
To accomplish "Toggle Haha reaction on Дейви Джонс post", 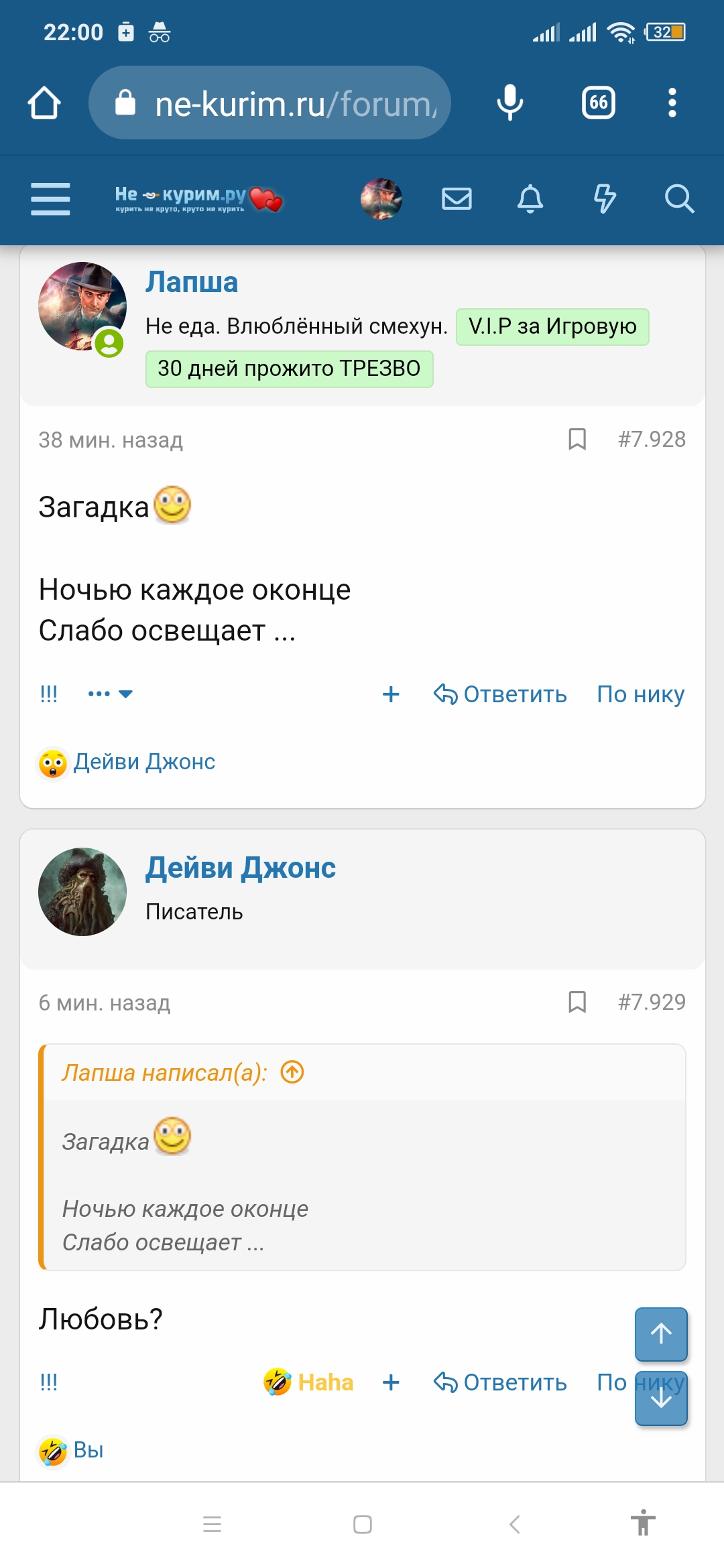I will click(x=309, y=1382).
